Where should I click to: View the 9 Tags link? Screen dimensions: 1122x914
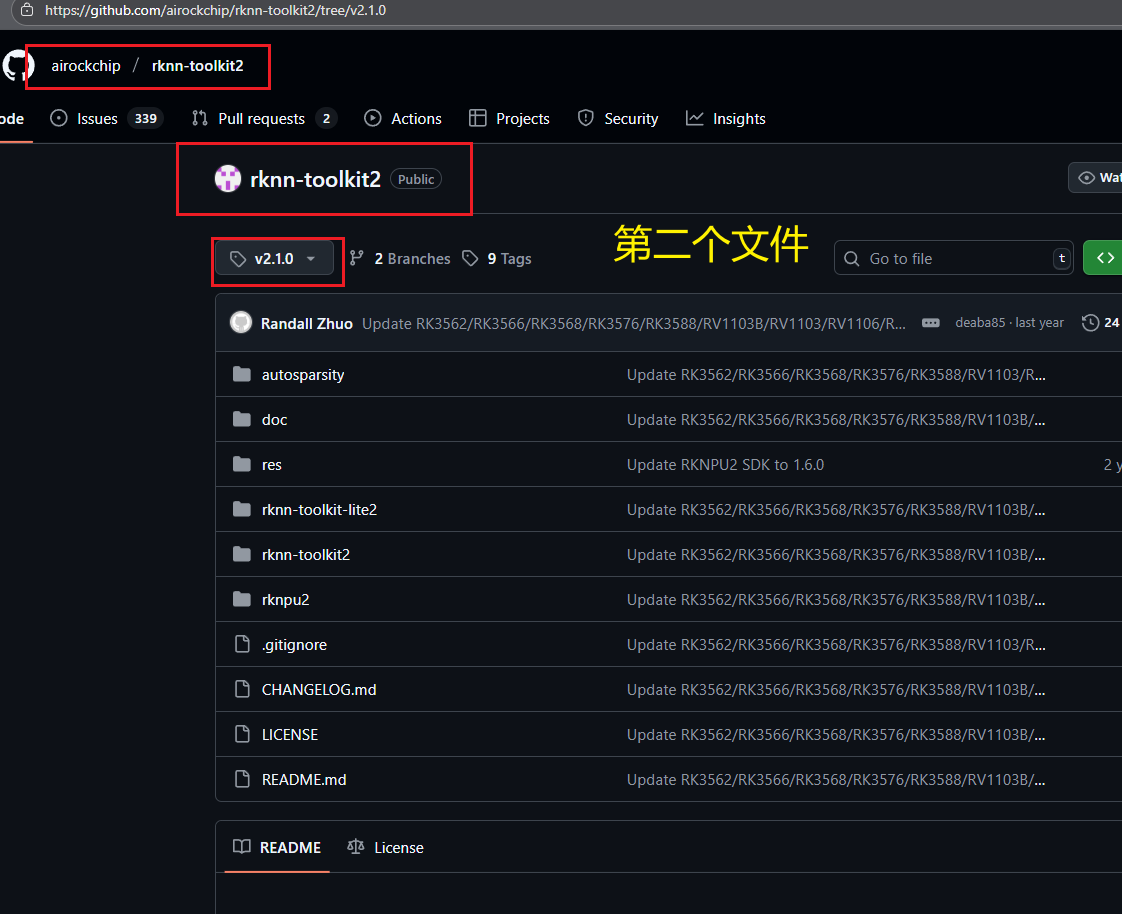coord(509,258)
